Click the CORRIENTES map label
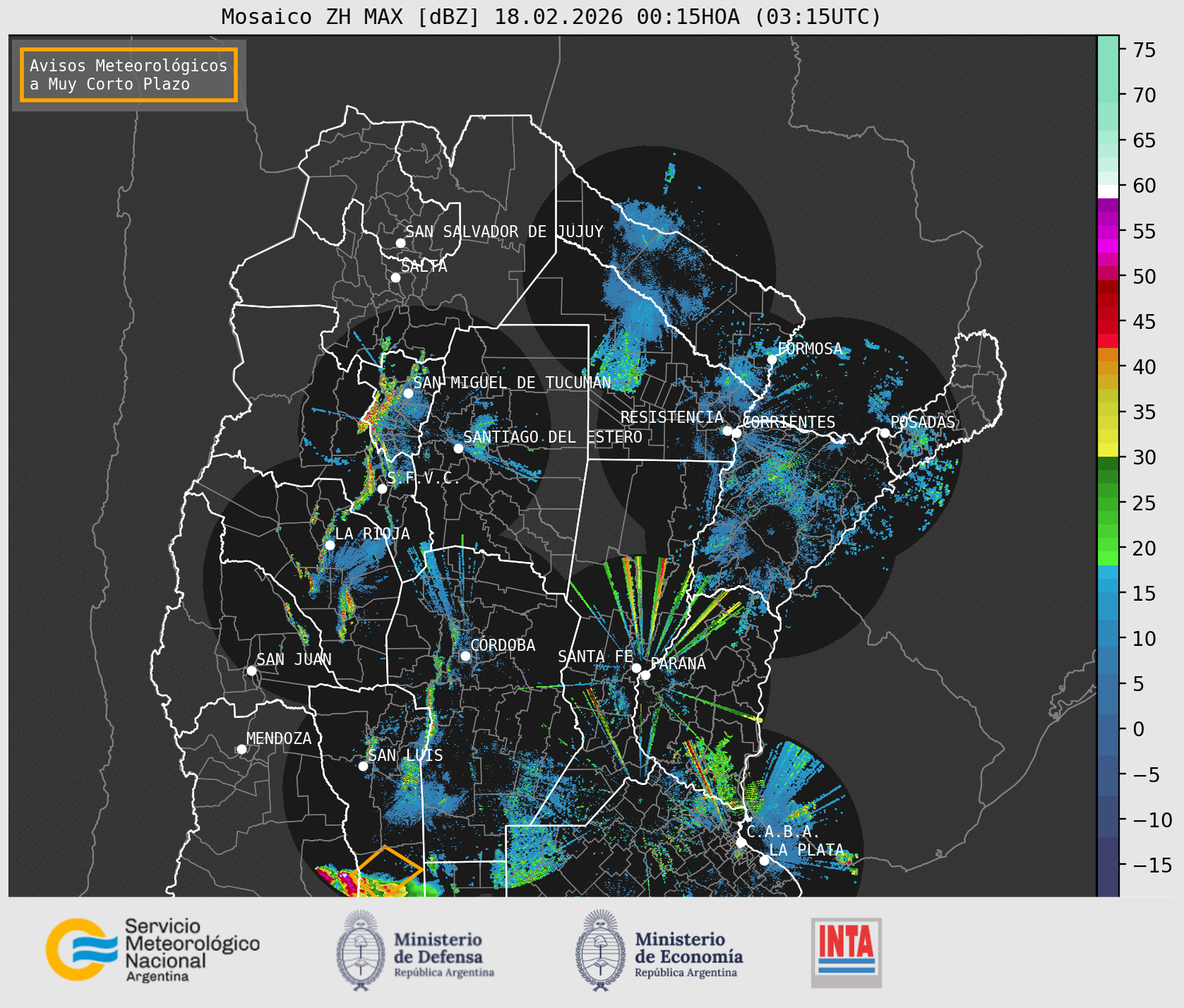Image resolution: width=1184 pixels, height=1008 pixels. point(789,422)
